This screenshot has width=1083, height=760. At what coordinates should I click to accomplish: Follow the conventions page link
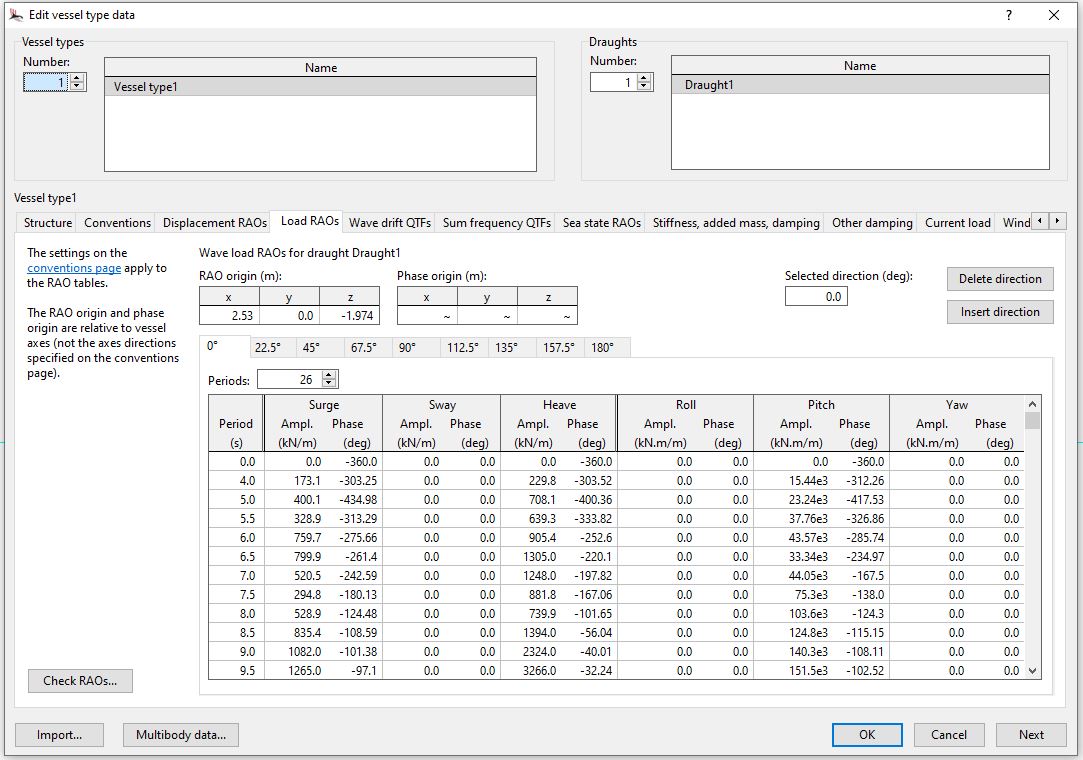click(74, 268)
